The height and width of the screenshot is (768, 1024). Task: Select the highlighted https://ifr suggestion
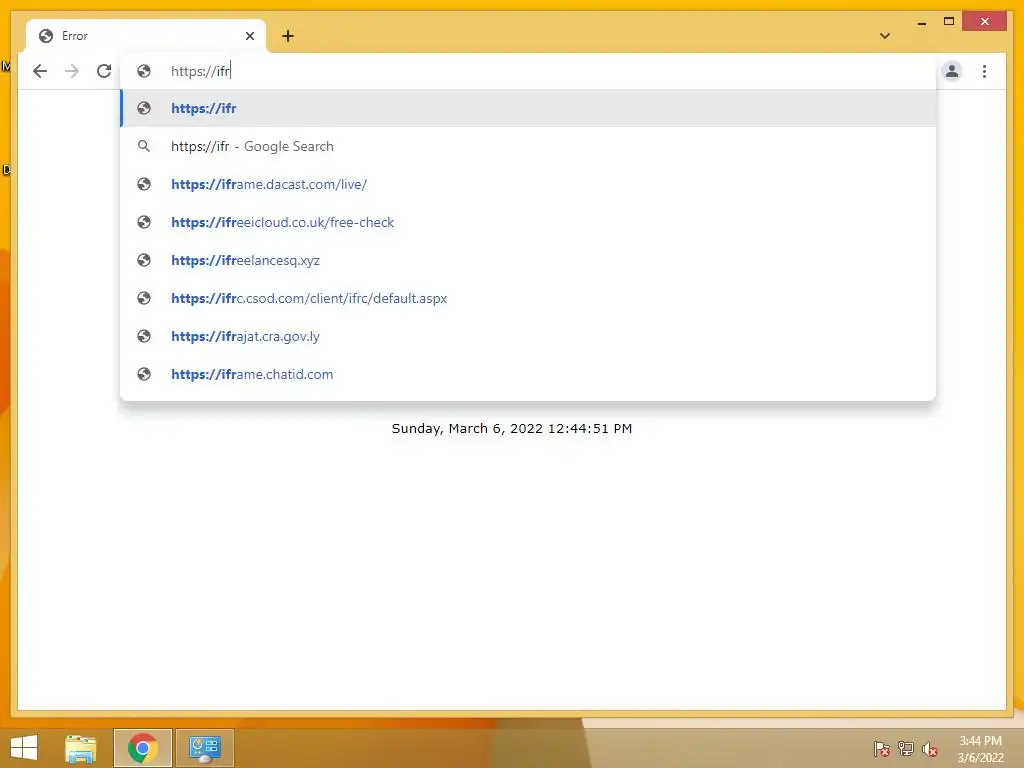(x=528, y=108)
